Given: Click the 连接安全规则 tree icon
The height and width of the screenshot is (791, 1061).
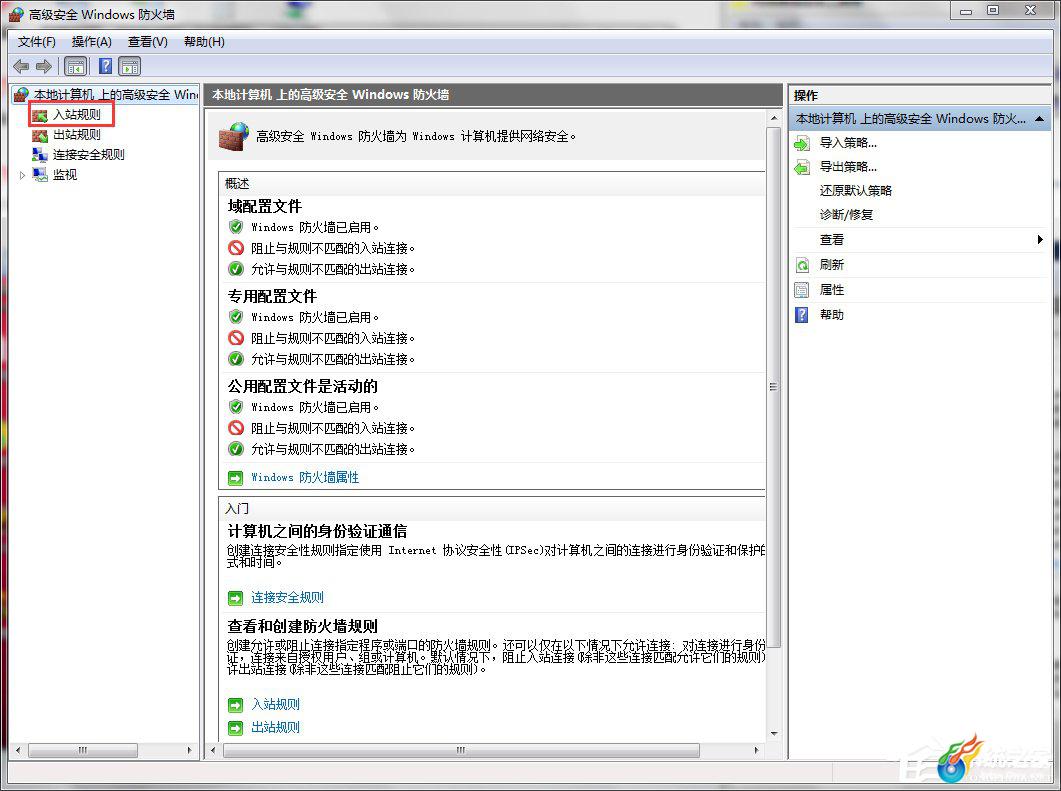Looking at the screenshot, I should (40, 155).
